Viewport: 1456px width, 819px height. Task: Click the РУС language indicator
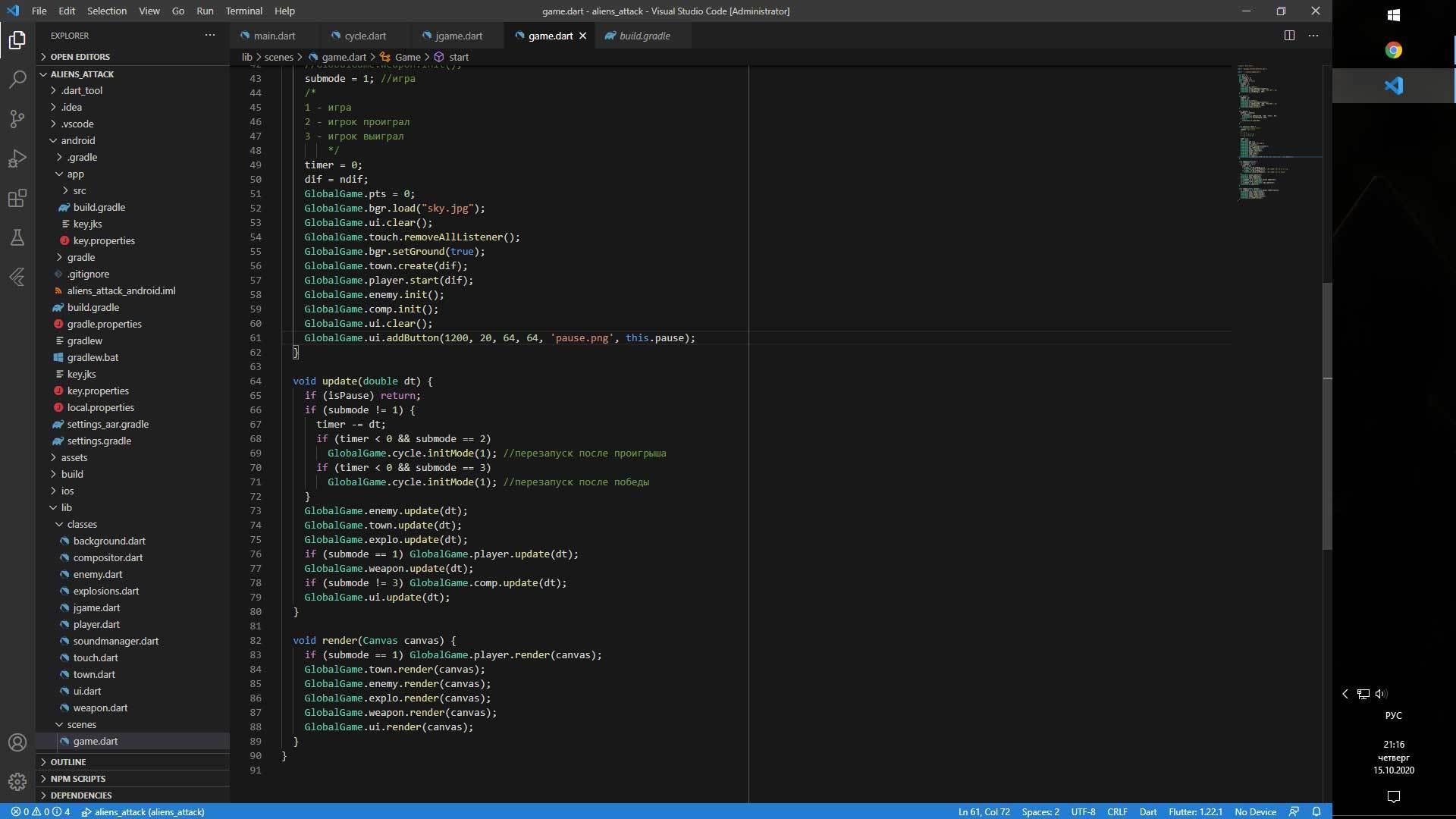tap(1394, 715)
